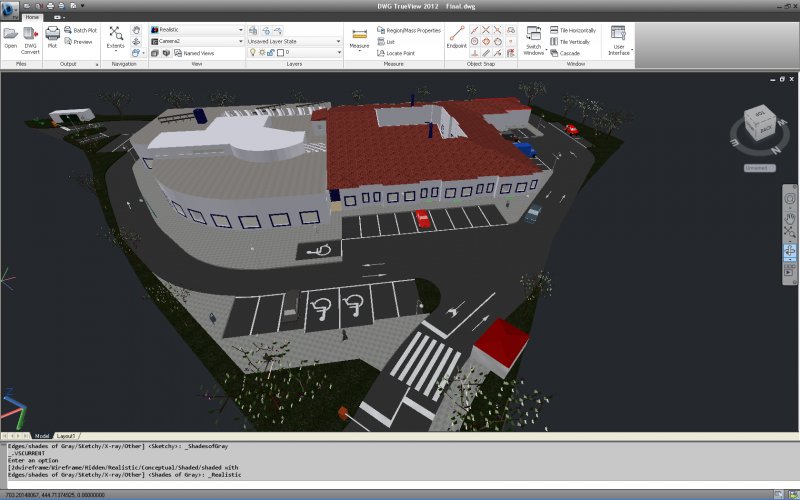Click the Layer Properties icon
The height and width of the screenshot is (500, 800).
point(253,30)
